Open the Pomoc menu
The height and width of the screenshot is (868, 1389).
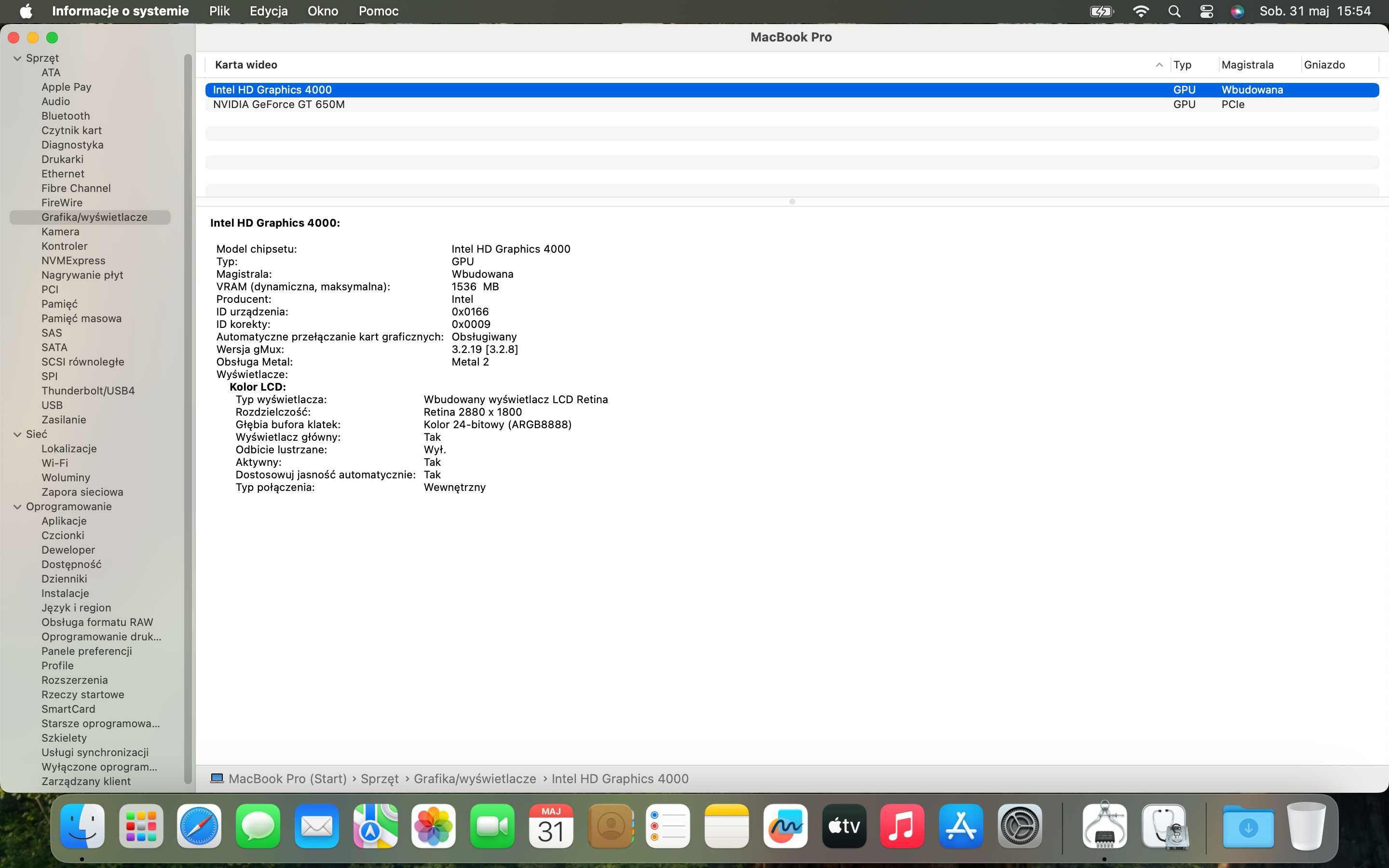378,11
